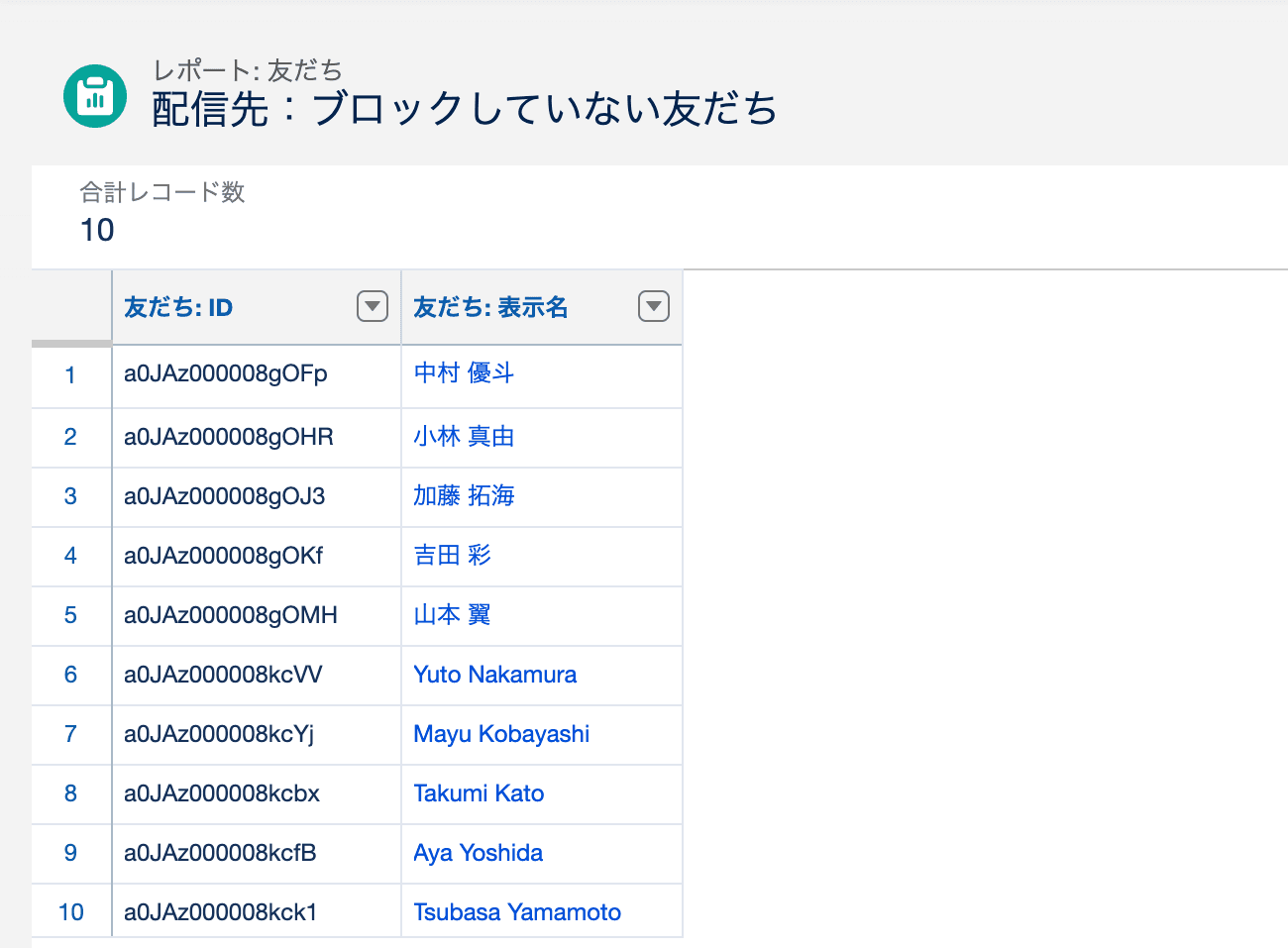The image size is (1288, 948).
Task: Click the row number 1 cell
Action: click(x=71, y=376)
